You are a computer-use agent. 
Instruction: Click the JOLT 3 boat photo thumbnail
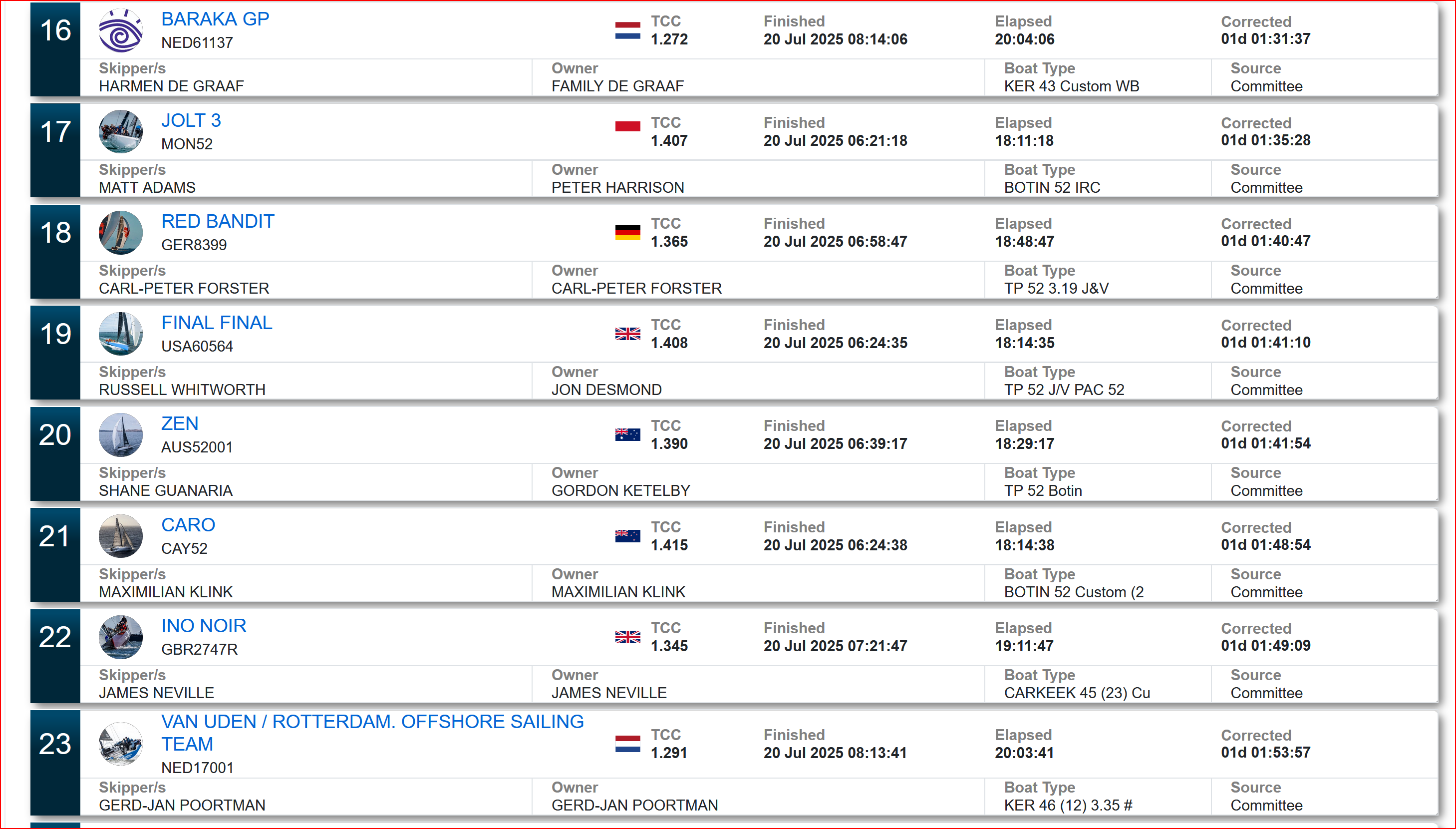(121, 131)
